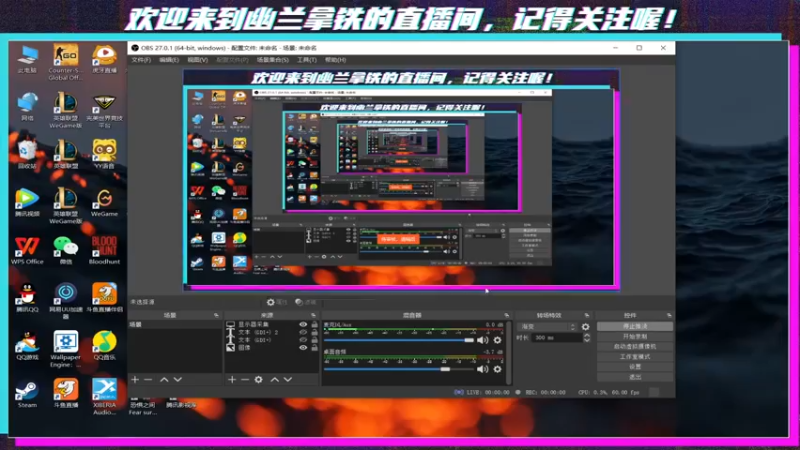The height and width of the screenshot is (450, 800).
Task: Click the 工作室模式 button
Action: pos(635,357)
